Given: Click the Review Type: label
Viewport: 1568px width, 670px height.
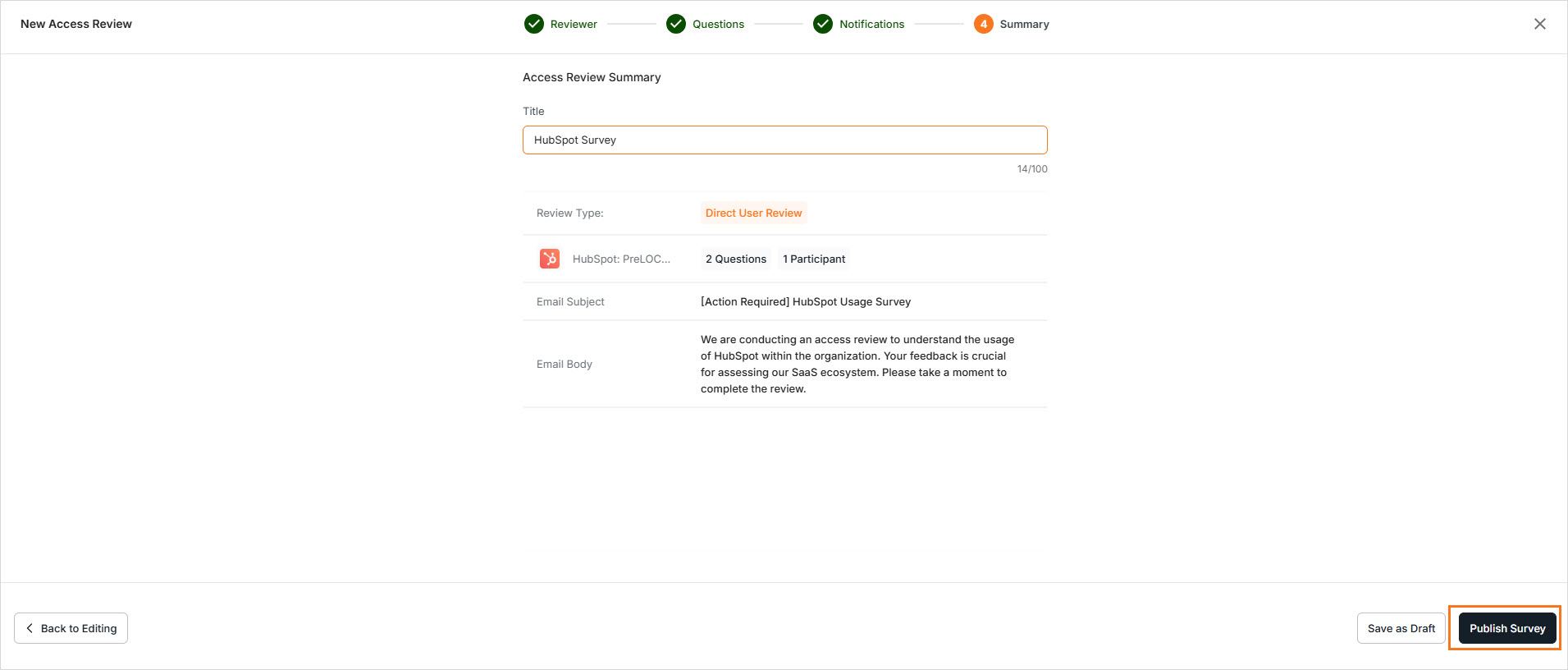Looking at the screenshot, I should tap(570, 213).
